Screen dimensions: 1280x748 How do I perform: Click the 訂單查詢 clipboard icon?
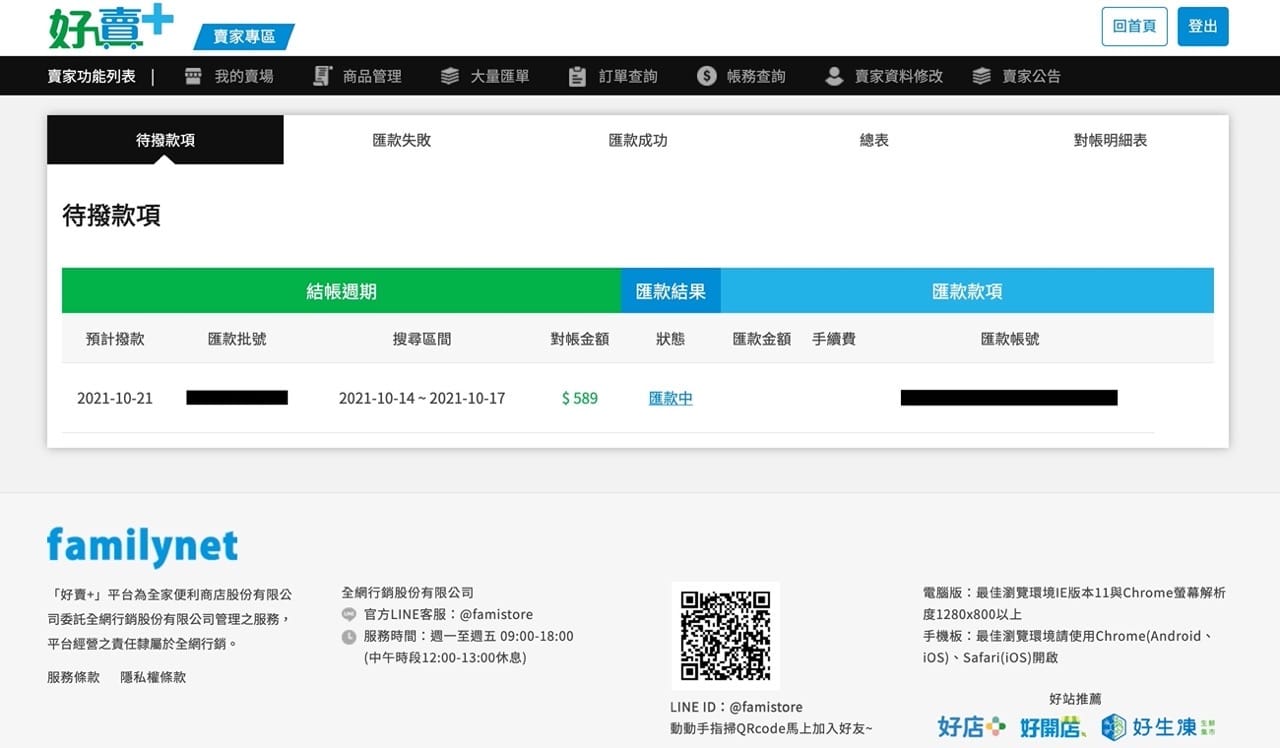[577, 76]
